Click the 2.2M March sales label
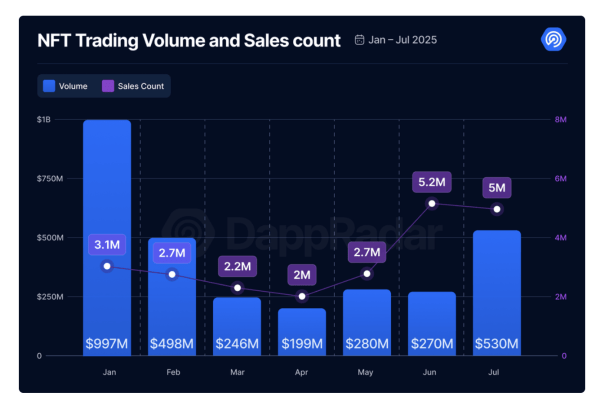 tap(237, 267)
